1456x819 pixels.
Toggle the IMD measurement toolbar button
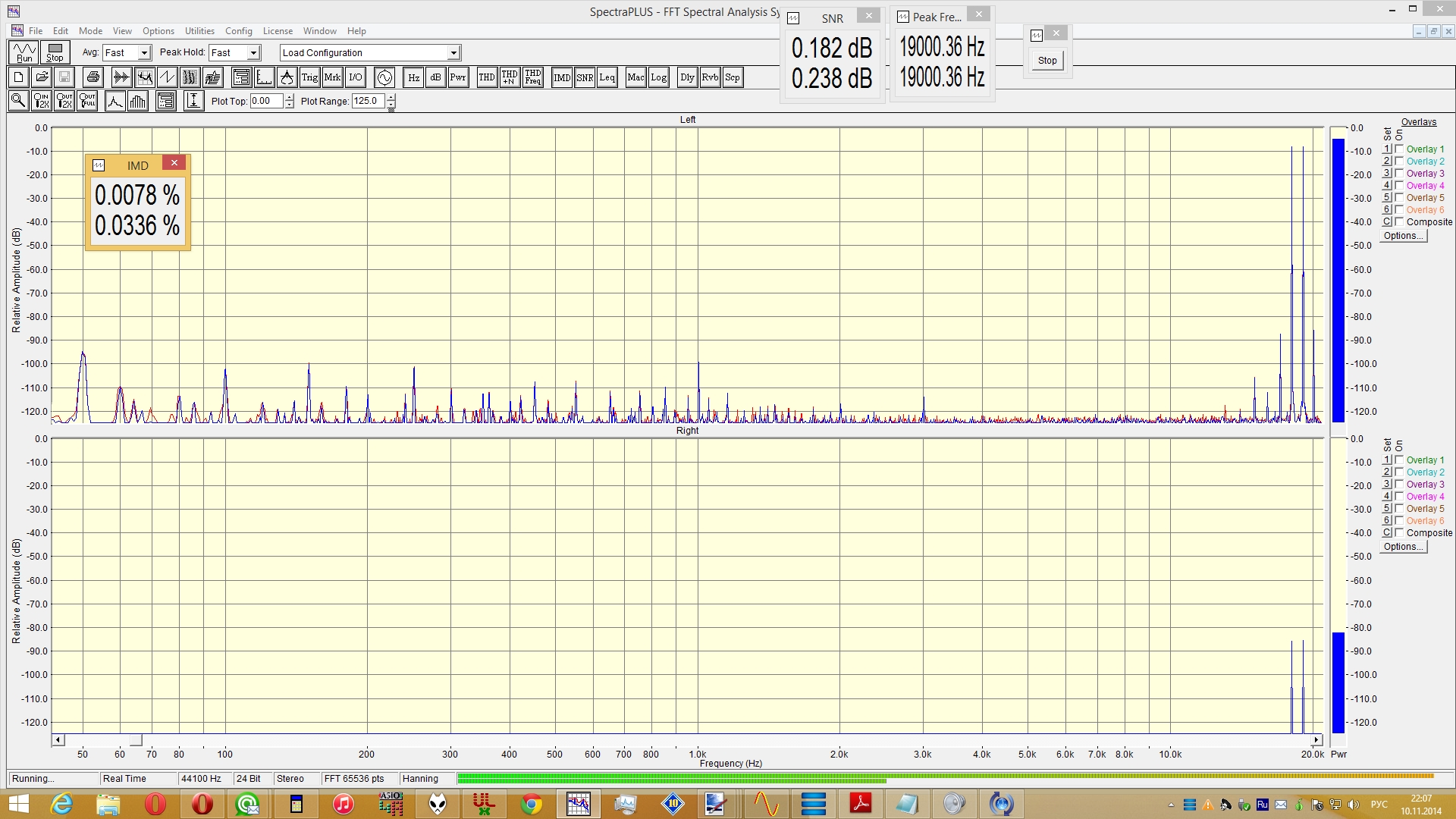tap(562, 77)
